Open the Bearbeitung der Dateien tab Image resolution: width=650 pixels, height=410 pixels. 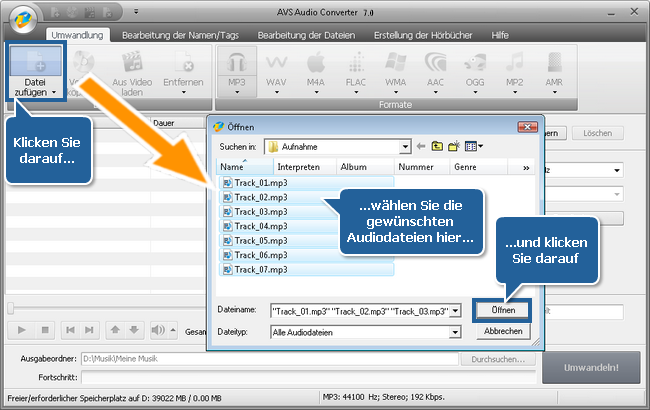coord(306,35)
